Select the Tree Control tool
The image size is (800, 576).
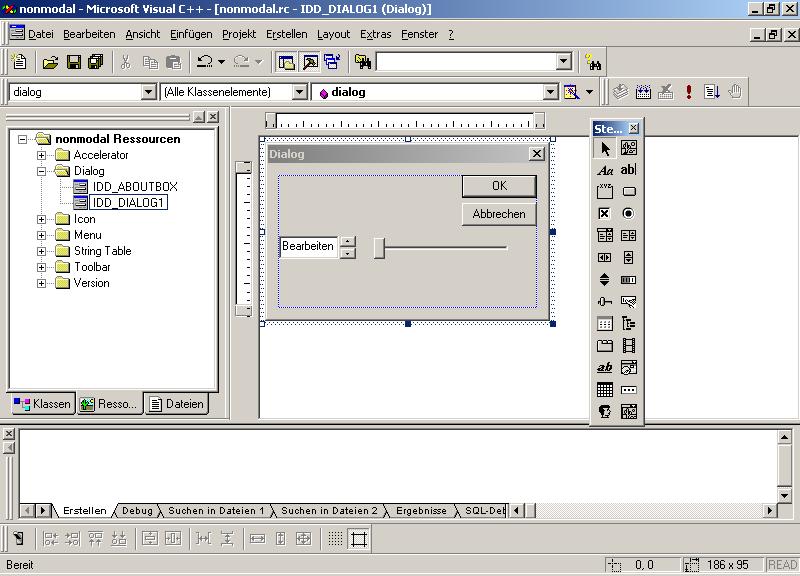pyautogui.click(x=629, y=323)
